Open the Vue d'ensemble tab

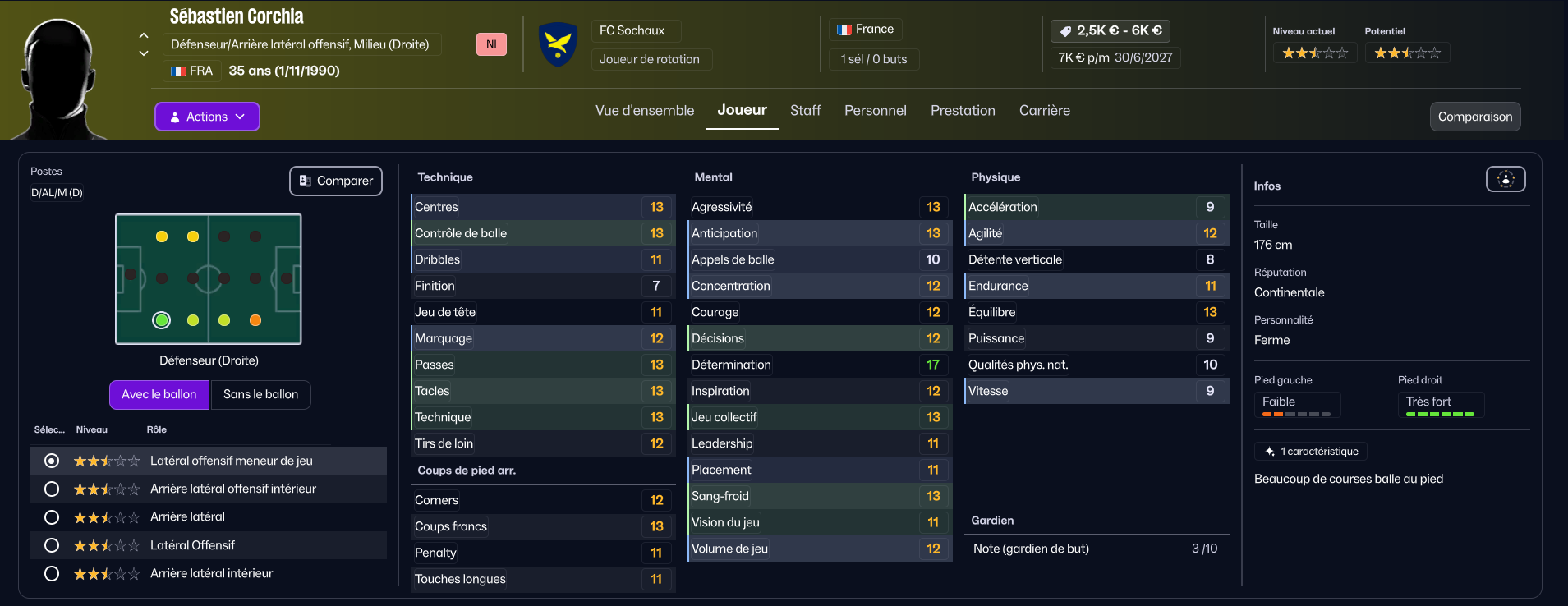click(645, 111)
